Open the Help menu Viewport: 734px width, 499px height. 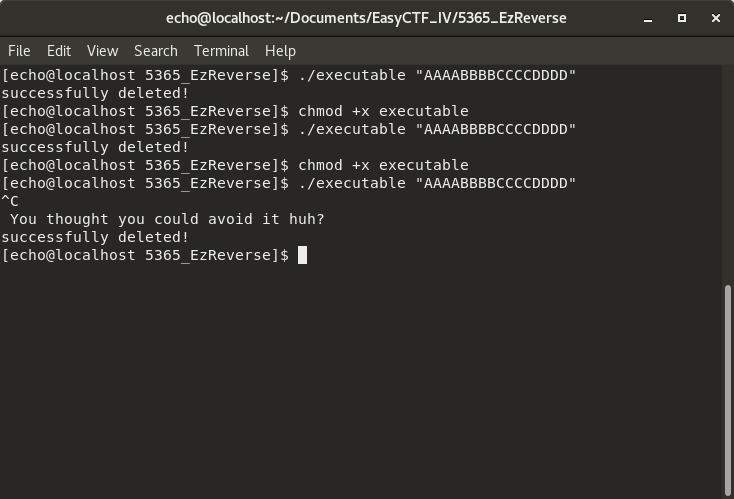pyautogui.click(x=280, y=51)
